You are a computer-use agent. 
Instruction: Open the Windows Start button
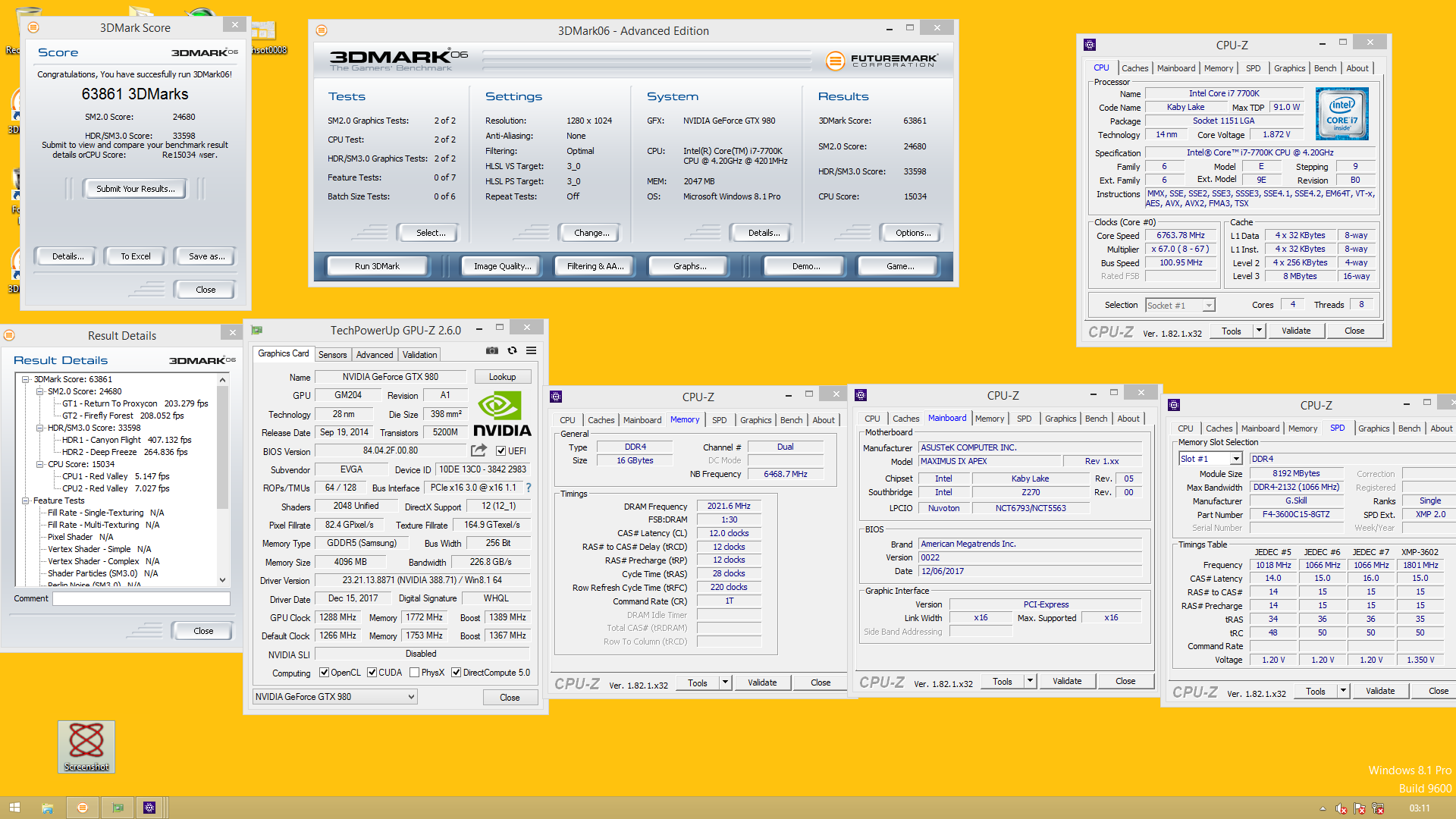(x=14, y=808)
